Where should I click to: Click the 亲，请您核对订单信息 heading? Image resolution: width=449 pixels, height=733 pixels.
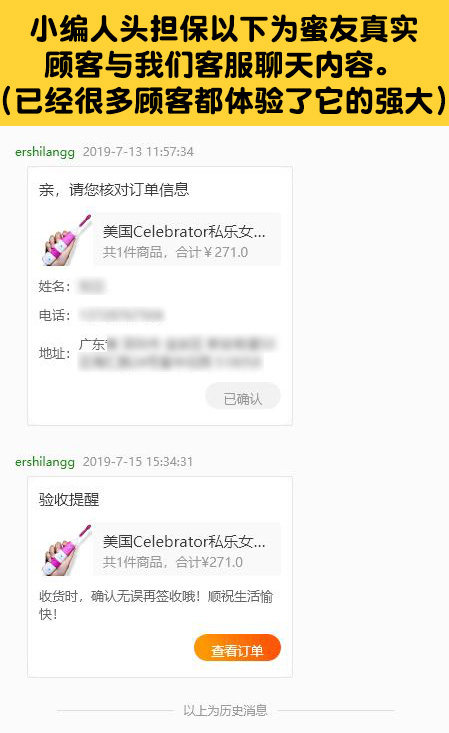pos(114,190)
